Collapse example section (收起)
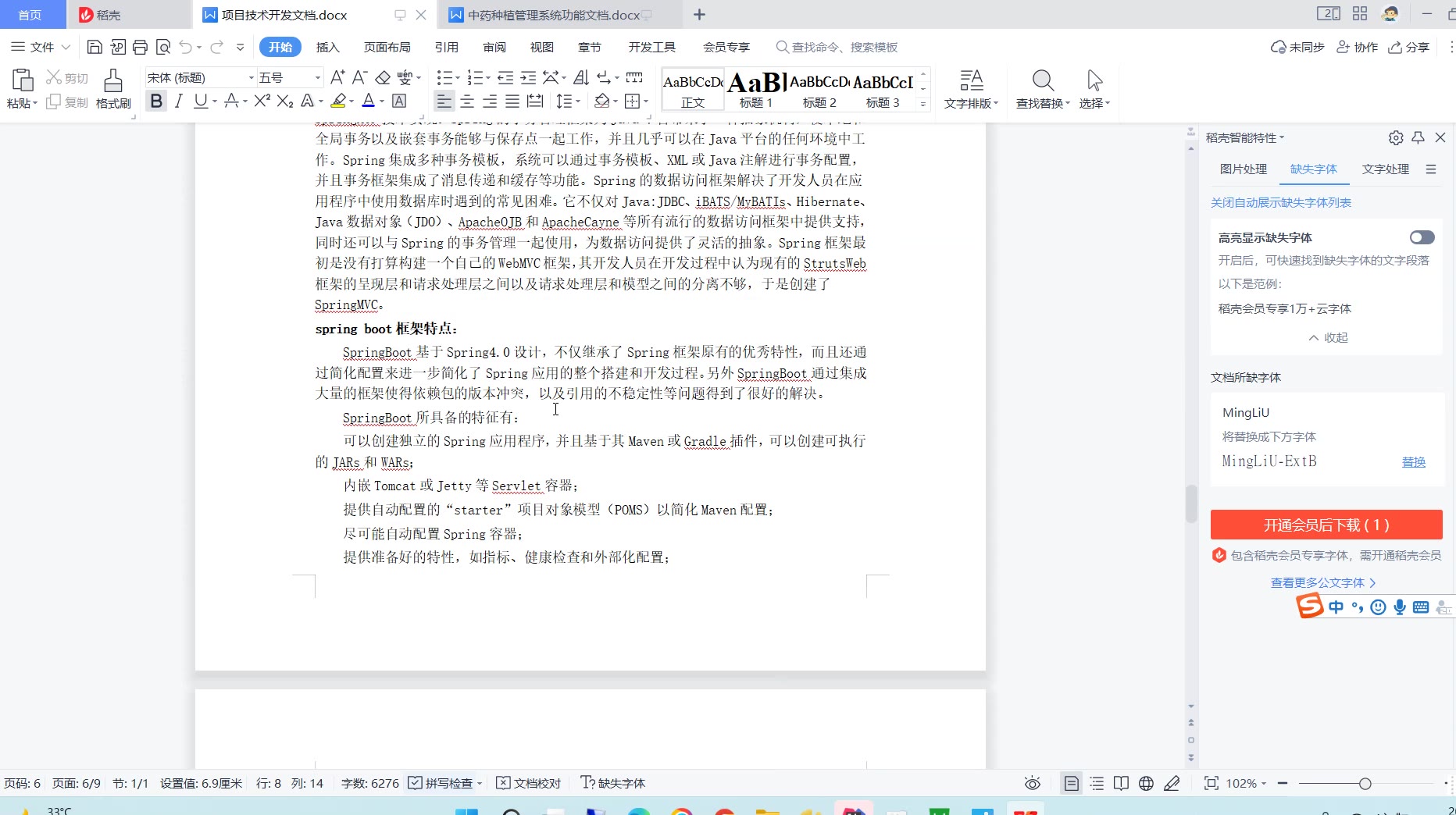Screen dimensions: 1456x815 (x=1328, y=337)
